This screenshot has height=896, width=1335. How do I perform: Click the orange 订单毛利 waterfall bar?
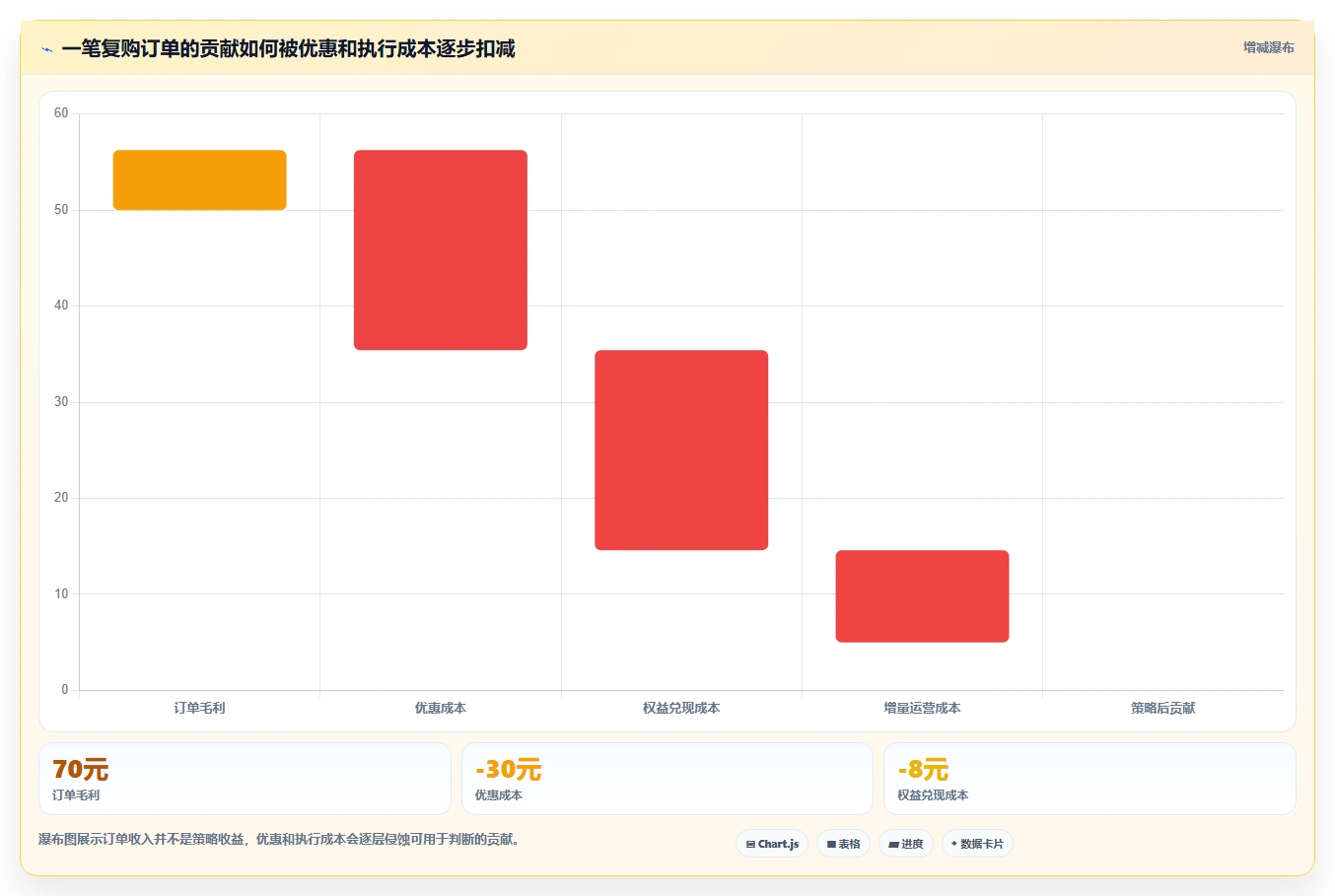click(x=200, y=180)
